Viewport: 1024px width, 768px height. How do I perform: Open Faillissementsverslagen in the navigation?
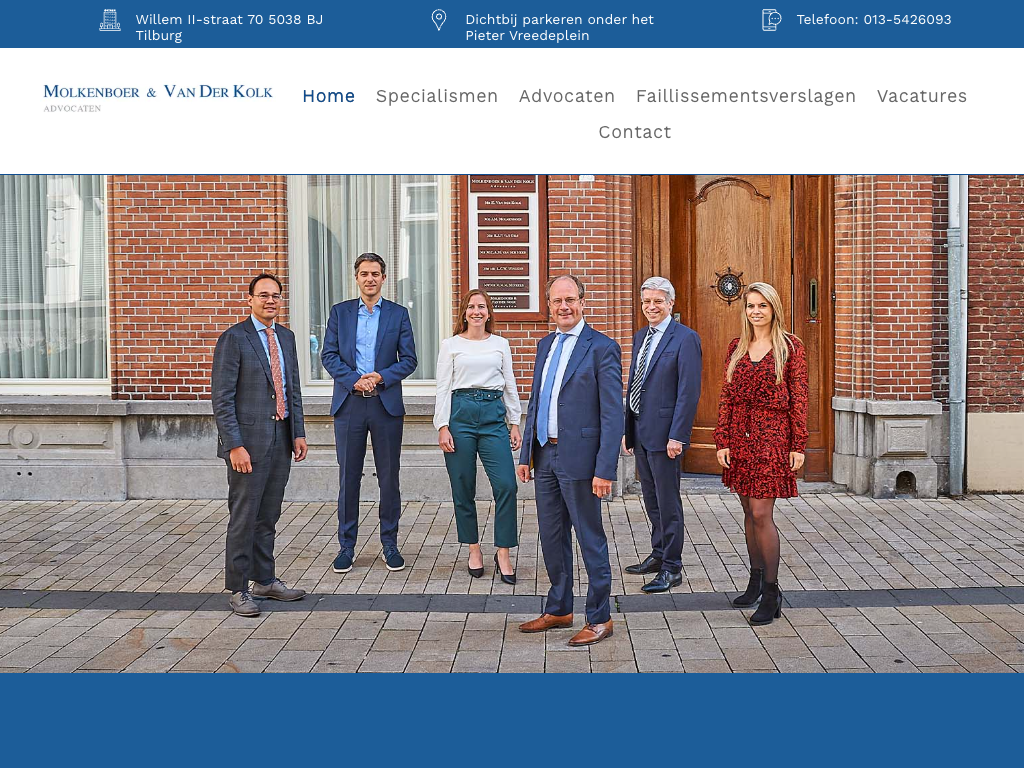pyautogui.click(x=746, y=96)
